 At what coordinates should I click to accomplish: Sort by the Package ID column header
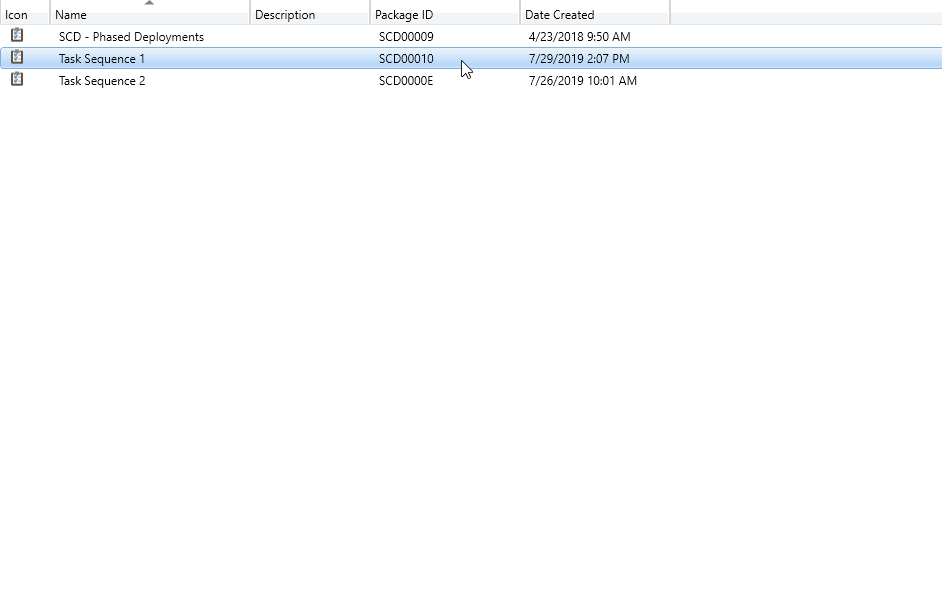coord(445,14)
